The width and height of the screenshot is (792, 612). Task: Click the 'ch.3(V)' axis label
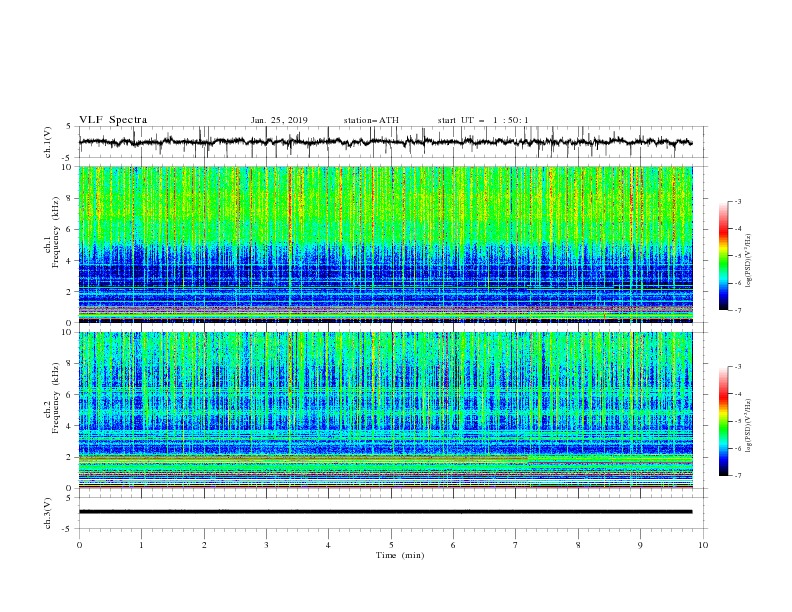tap(47, 513)
